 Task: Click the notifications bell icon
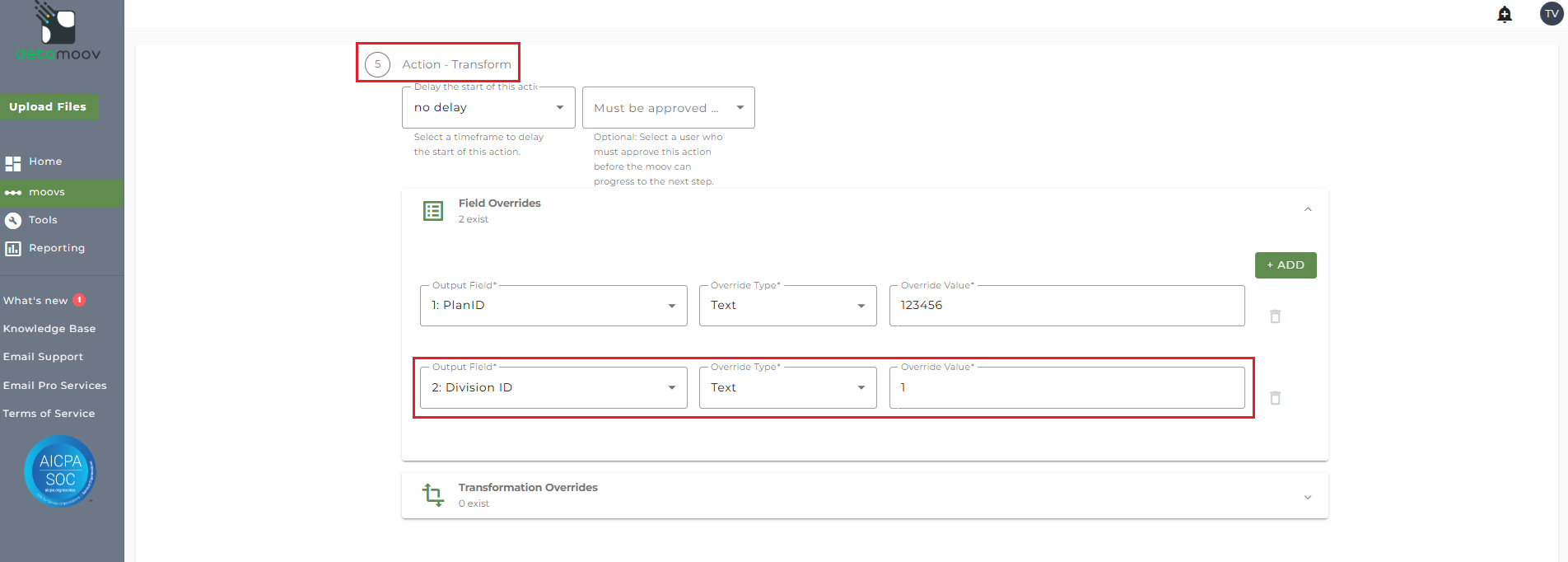click(x=1505, y=14)
